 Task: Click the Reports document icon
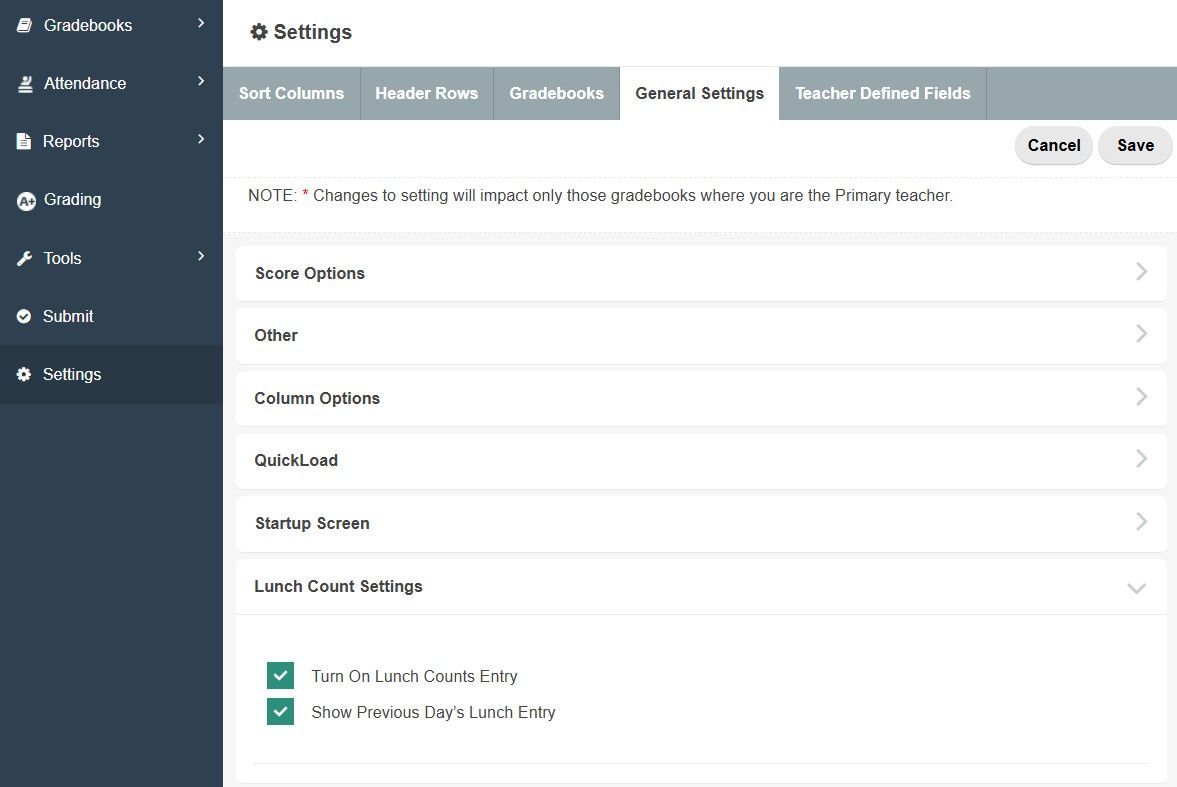(24, 141)
